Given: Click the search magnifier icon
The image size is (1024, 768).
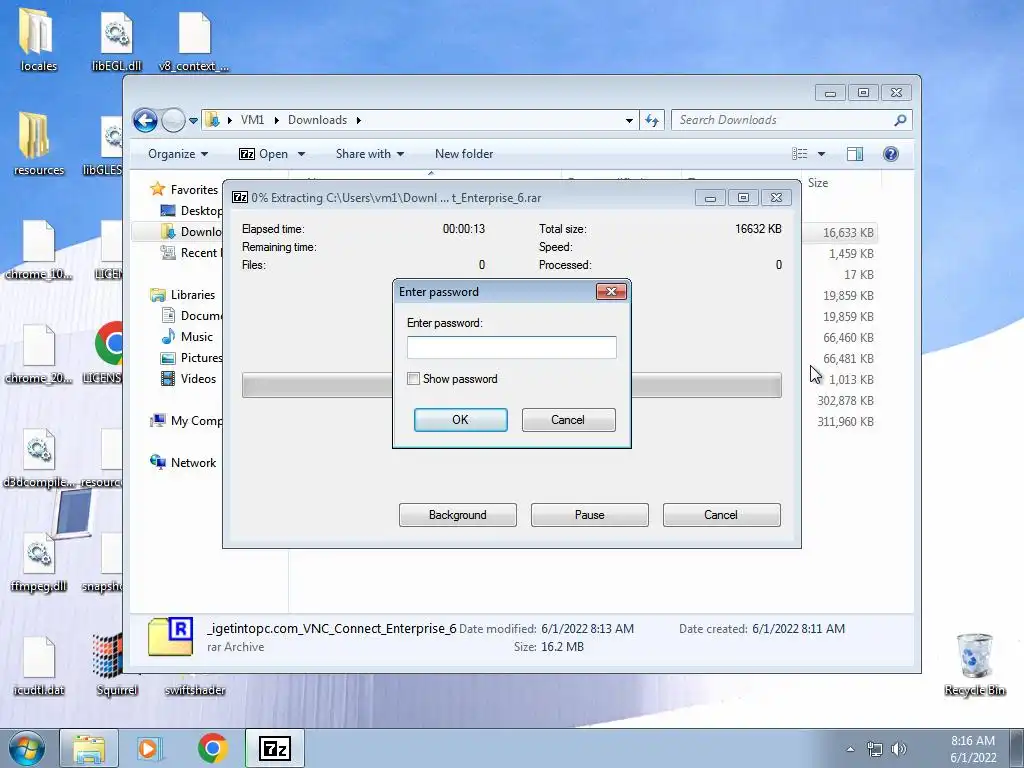Looking at the screenshot, I should (901, 120).
